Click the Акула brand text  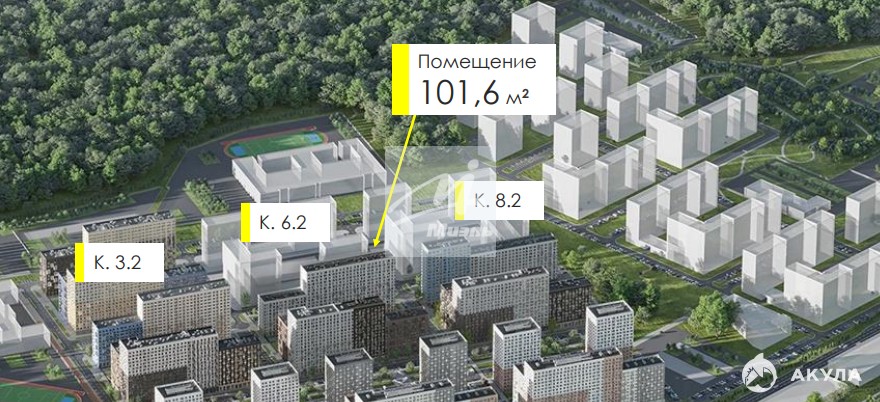coord(826,375)
